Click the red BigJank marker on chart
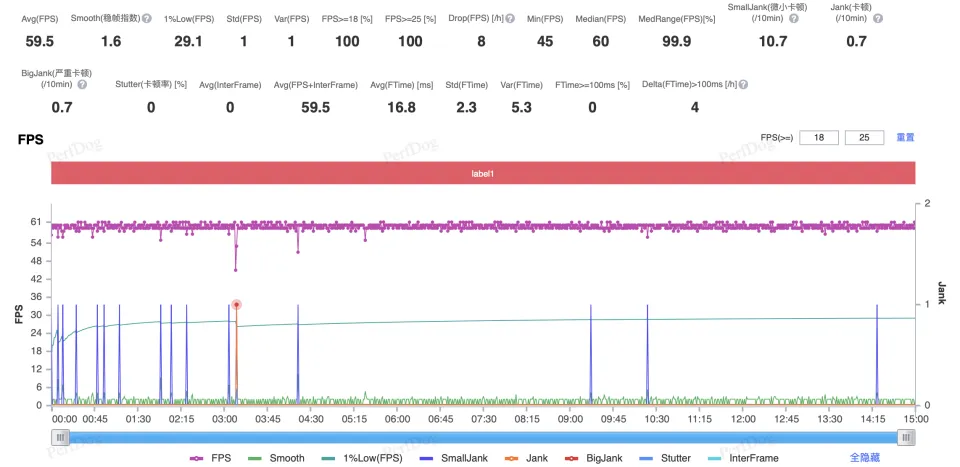Image resolution: width=960 pixels, height=467 pixels. [x=236, y=304]
